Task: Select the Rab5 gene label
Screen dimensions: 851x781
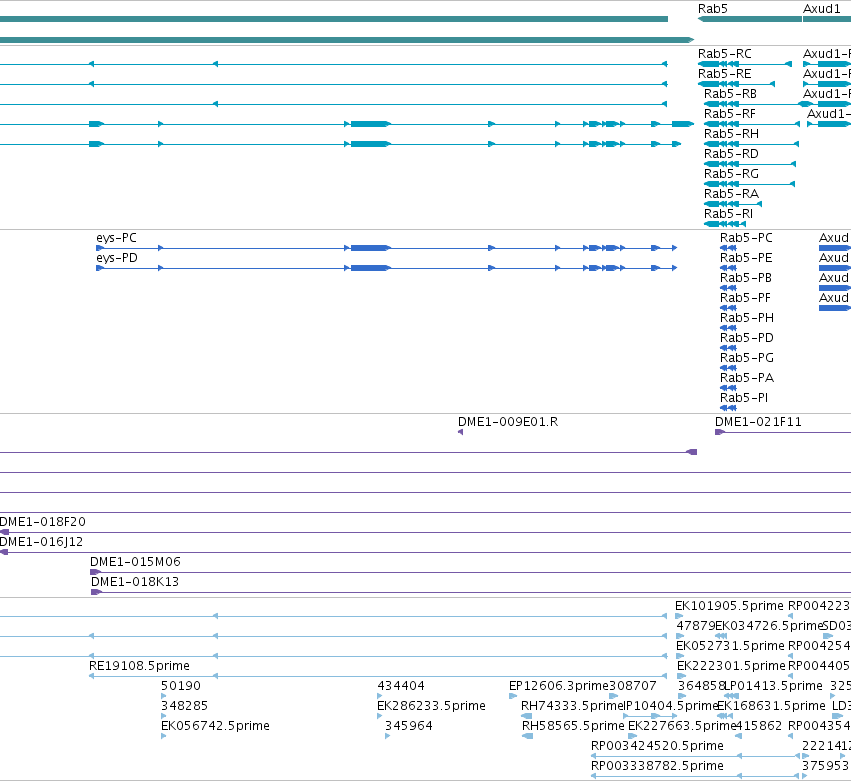Action: tap(713, 9)
